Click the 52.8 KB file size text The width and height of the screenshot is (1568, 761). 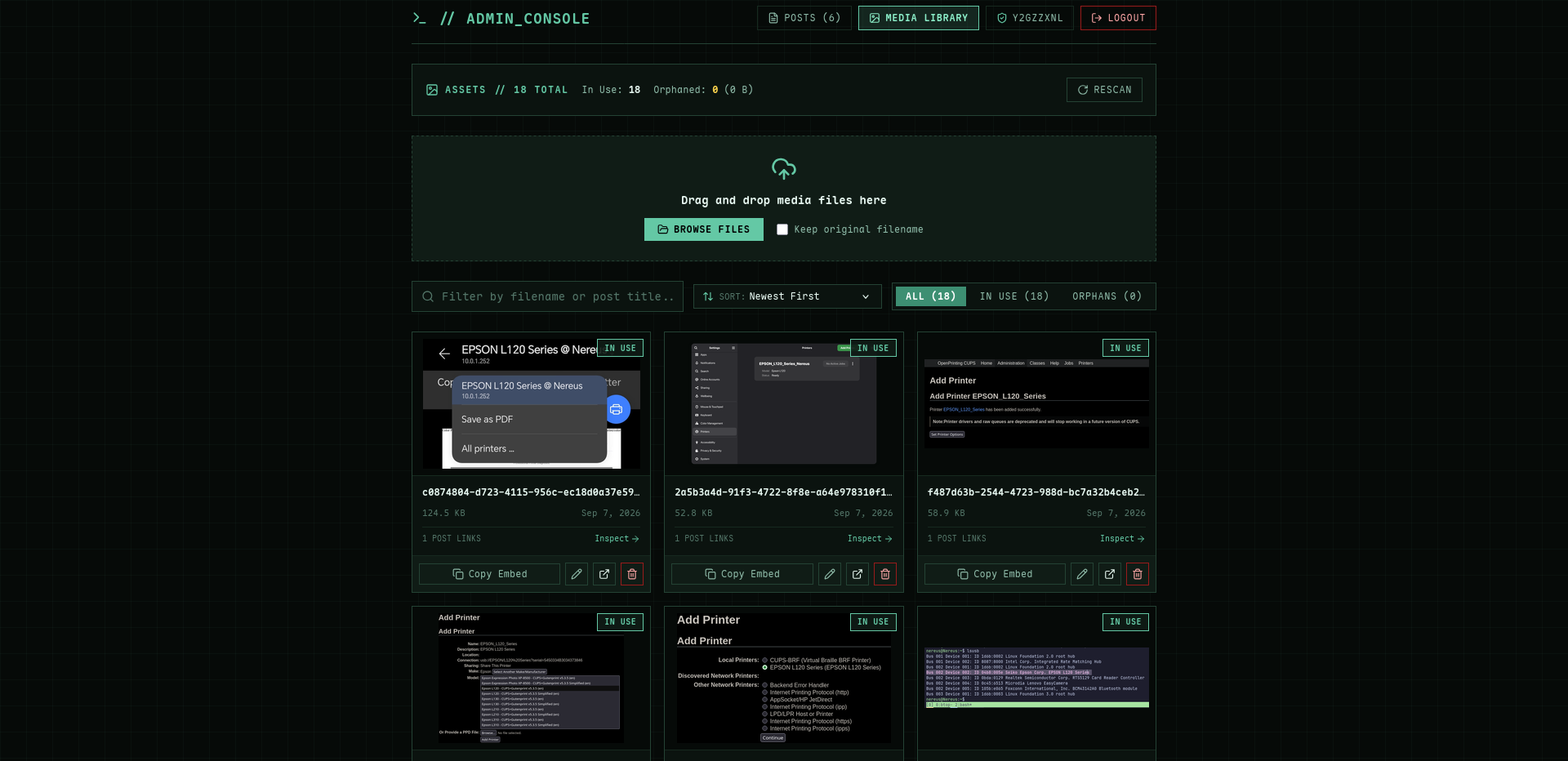coord(693,514)
